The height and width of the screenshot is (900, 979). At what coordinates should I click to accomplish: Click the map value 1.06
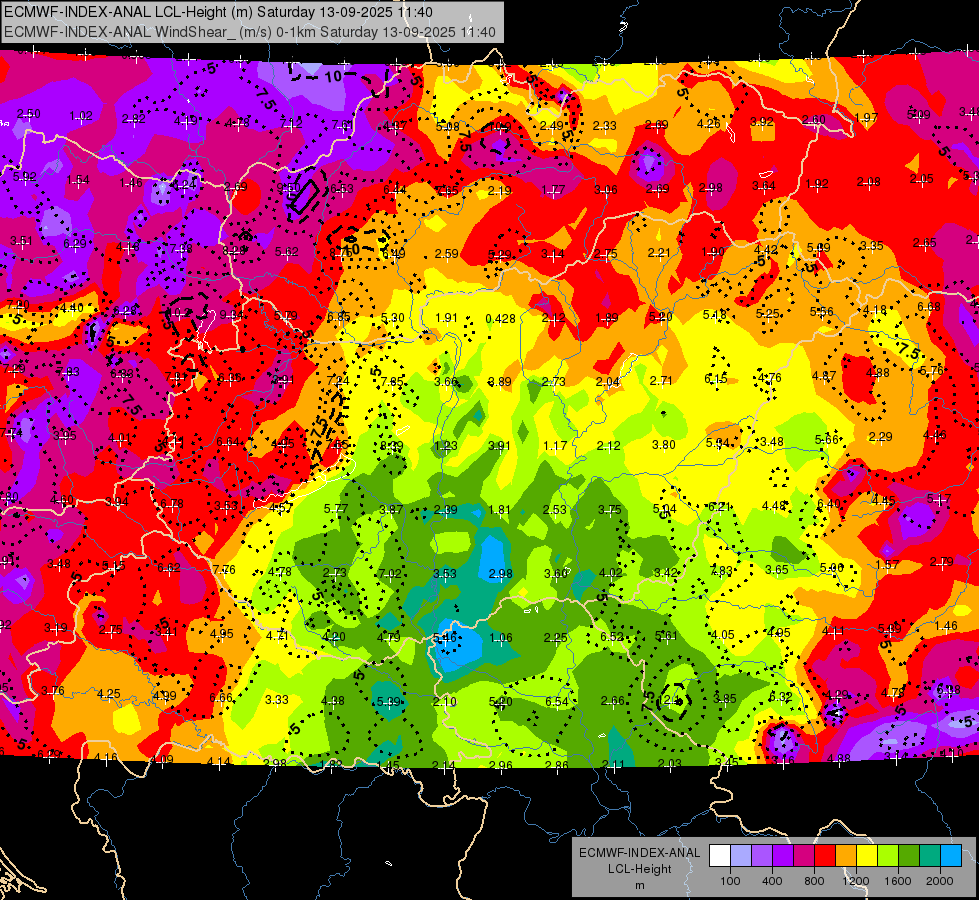(501, 638)
